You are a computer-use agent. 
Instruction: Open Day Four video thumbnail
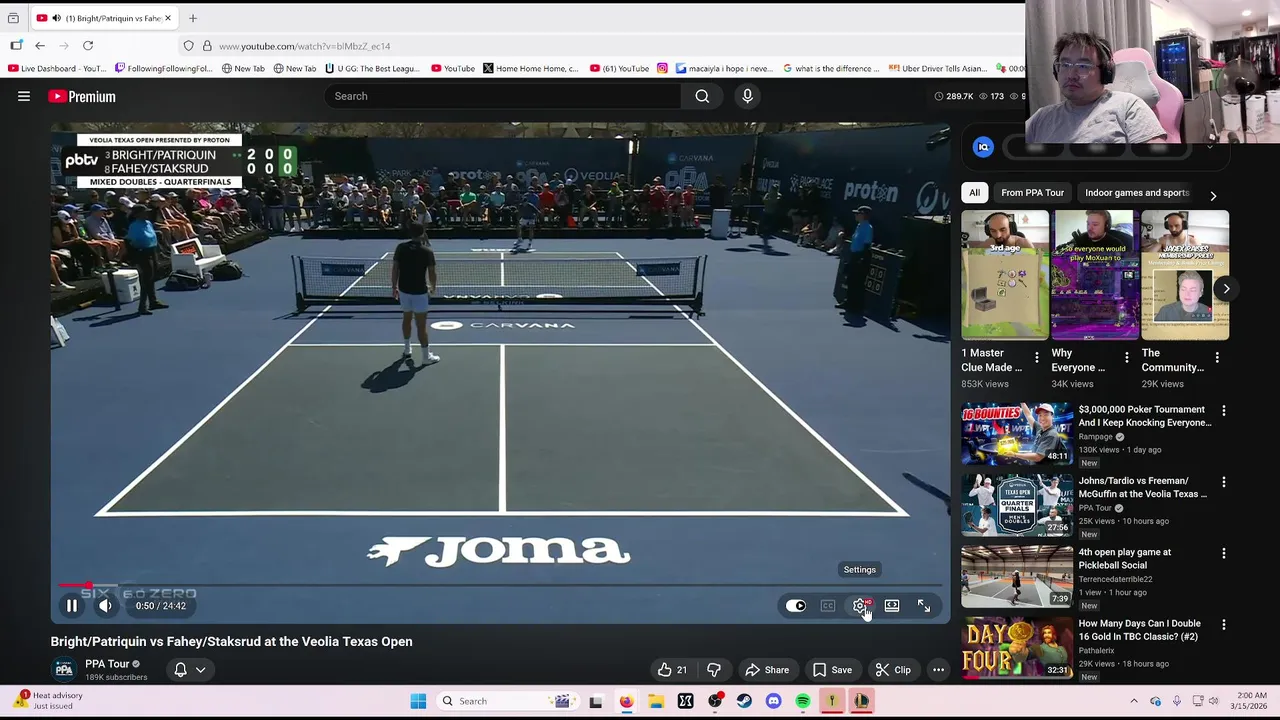coord(1017,648)
